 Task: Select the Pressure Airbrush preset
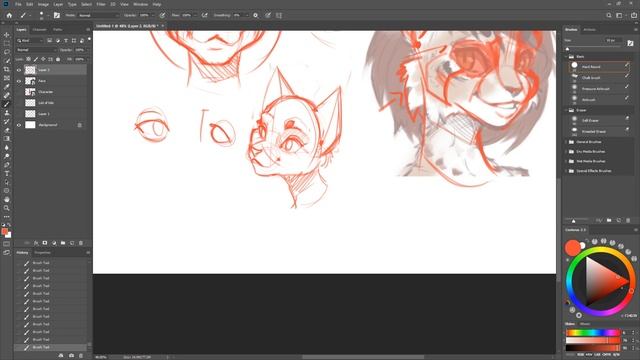[x=600, y=89]
